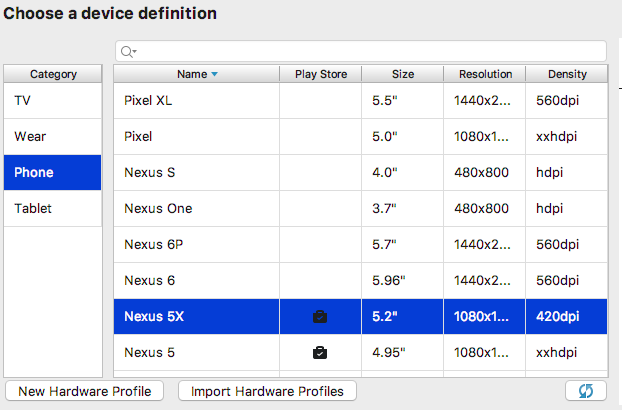Select the Nexus S device
This screenshot has width=622, height=410.
tap(150, 172)
